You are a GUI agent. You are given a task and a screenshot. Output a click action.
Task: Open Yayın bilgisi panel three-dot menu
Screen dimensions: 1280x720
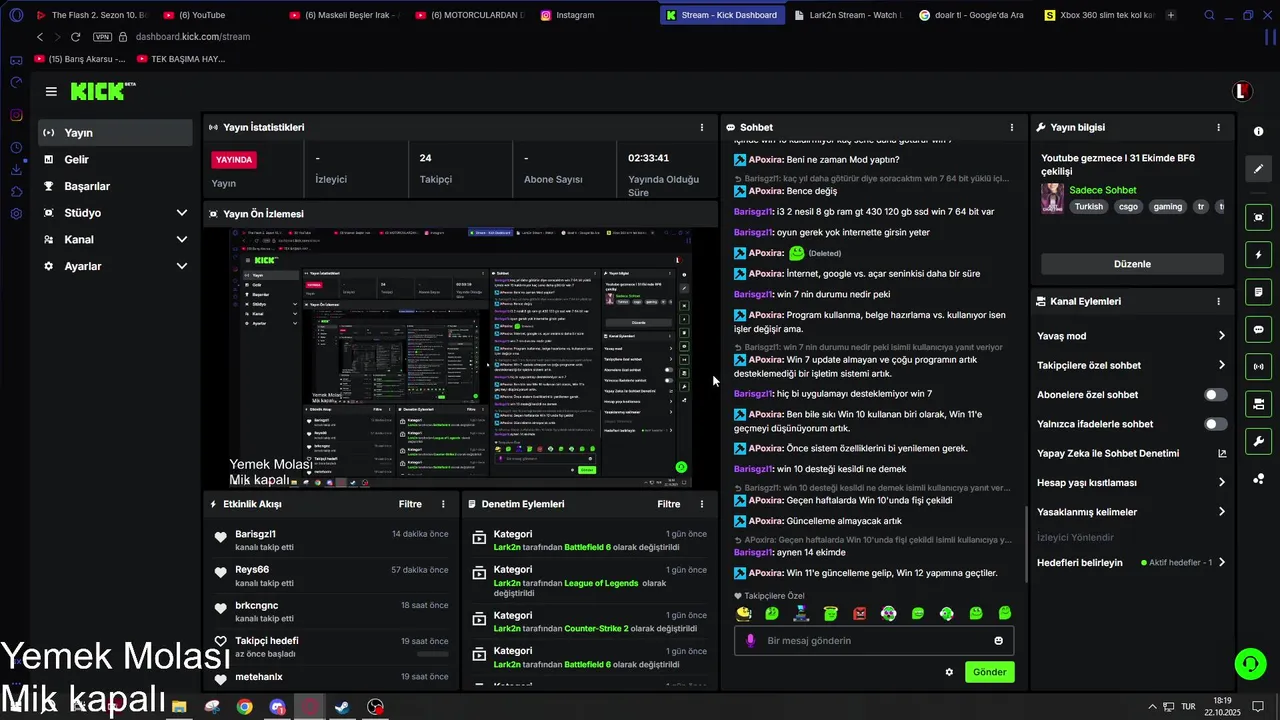point(1218,127)
